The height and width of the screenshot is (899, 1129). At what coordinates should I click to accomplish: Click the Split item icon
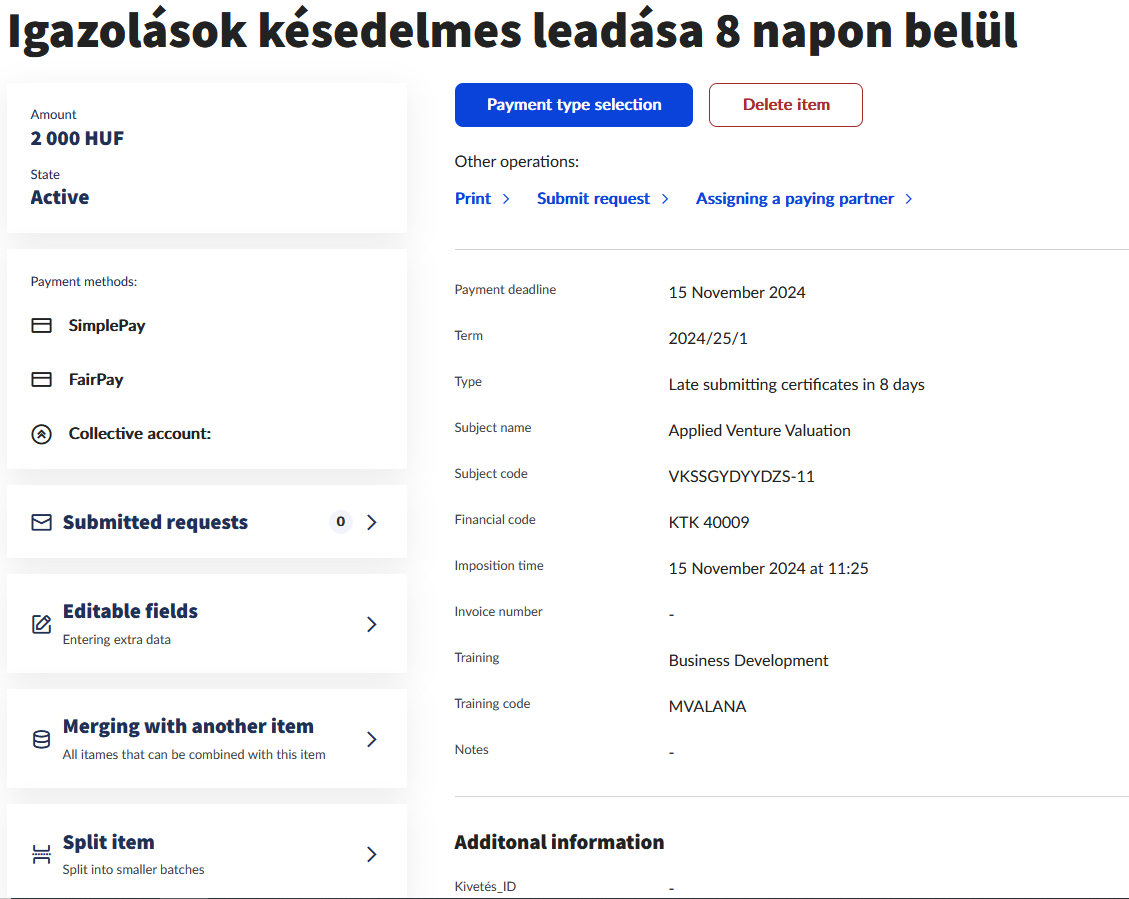click(x=41, y=854)
